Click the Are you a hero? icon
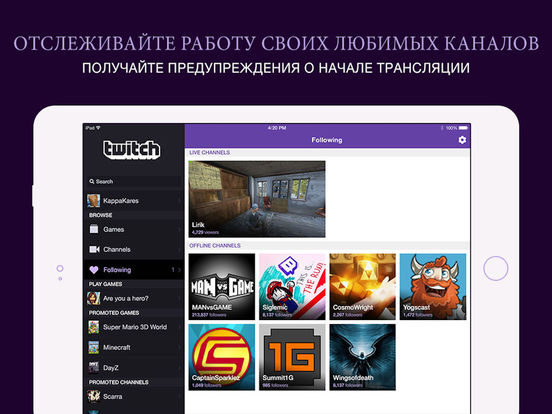Viewport: 552px width, 414px height. click(x=93, y=298)
